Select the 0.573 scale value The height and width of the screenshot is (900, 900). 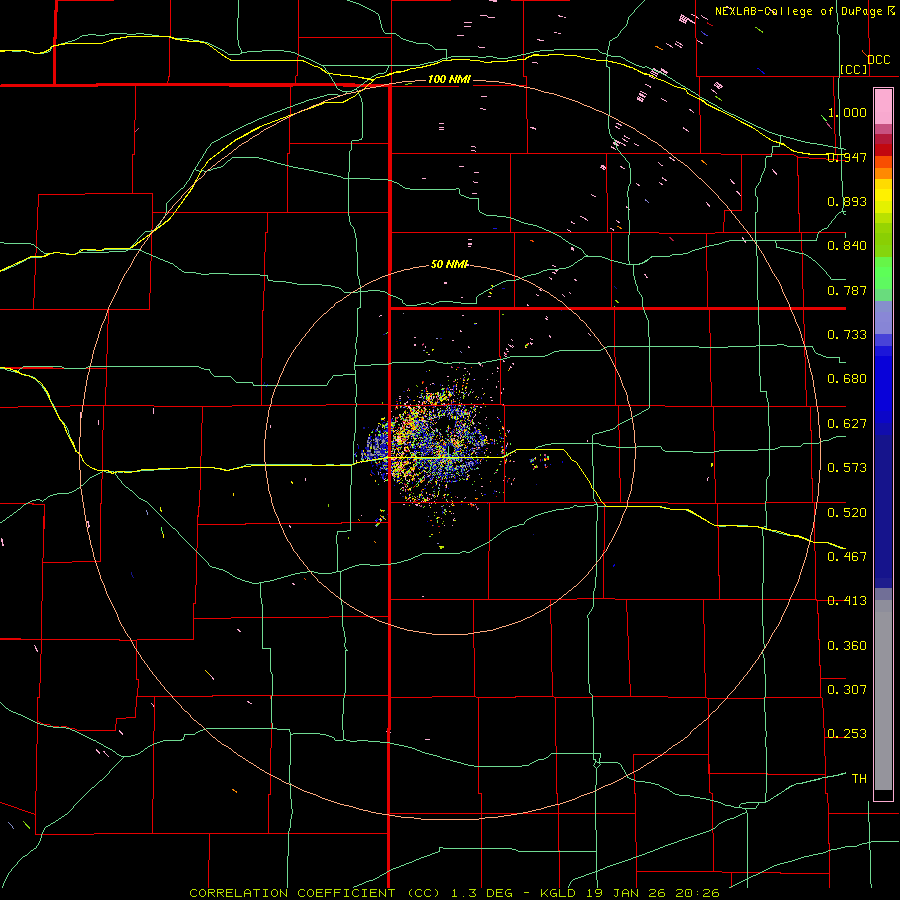tap(847, 468)
